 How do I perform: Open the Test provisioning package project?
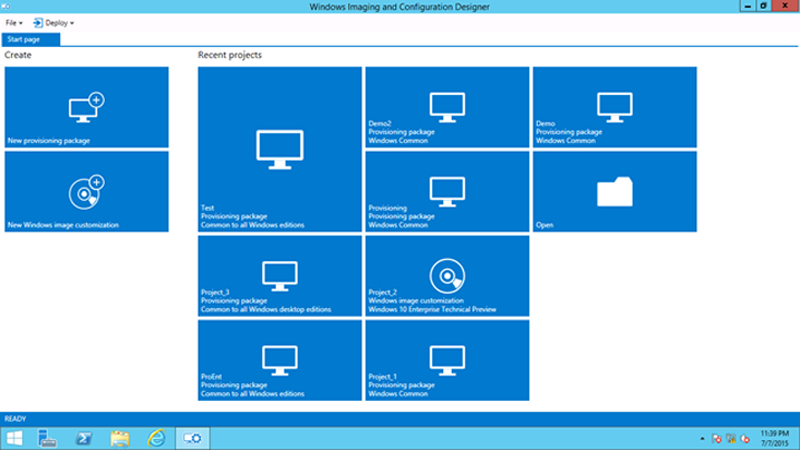280,149
